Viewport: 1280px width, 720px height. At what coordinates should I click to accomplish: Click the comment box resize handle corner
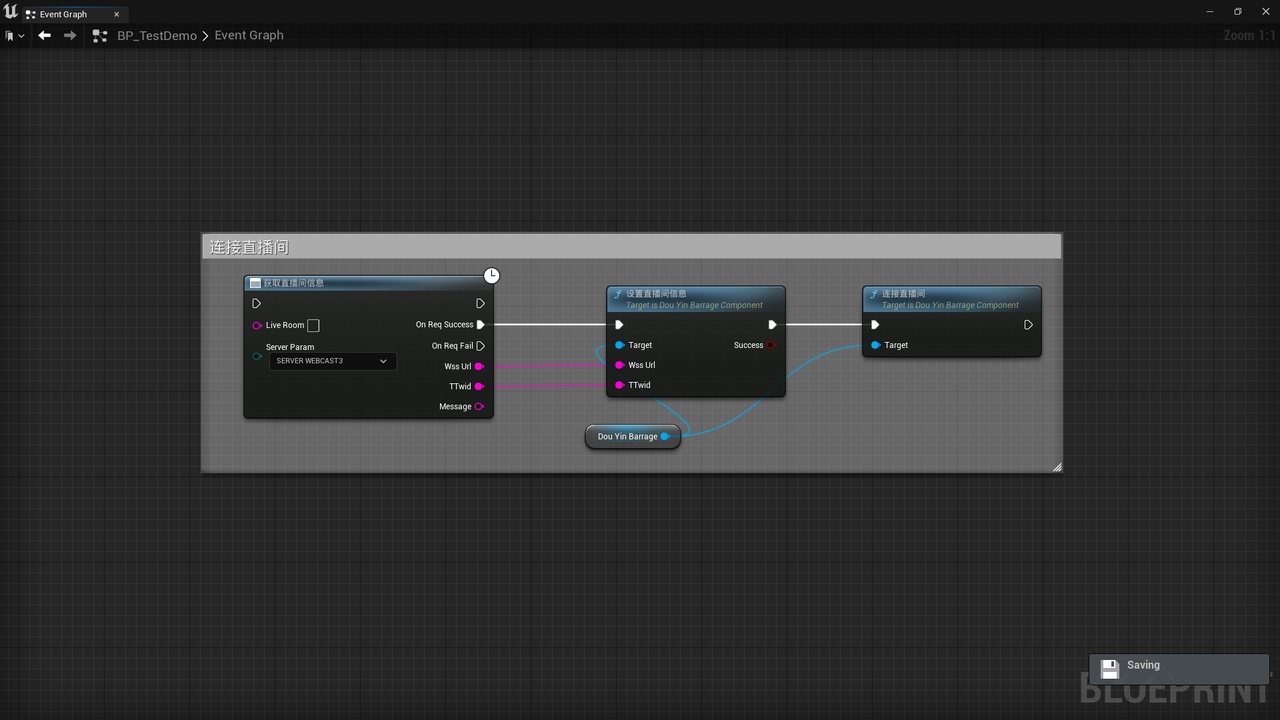tap(1056, 467)
